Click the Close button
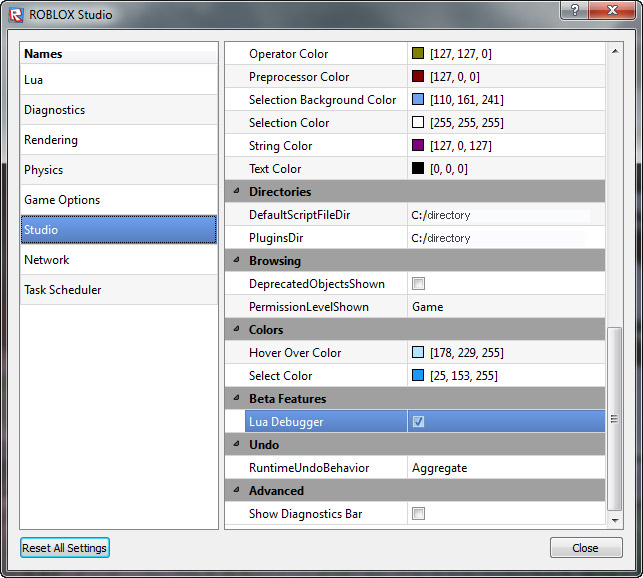This screenshot has height=578, width=643. (586, 548)
